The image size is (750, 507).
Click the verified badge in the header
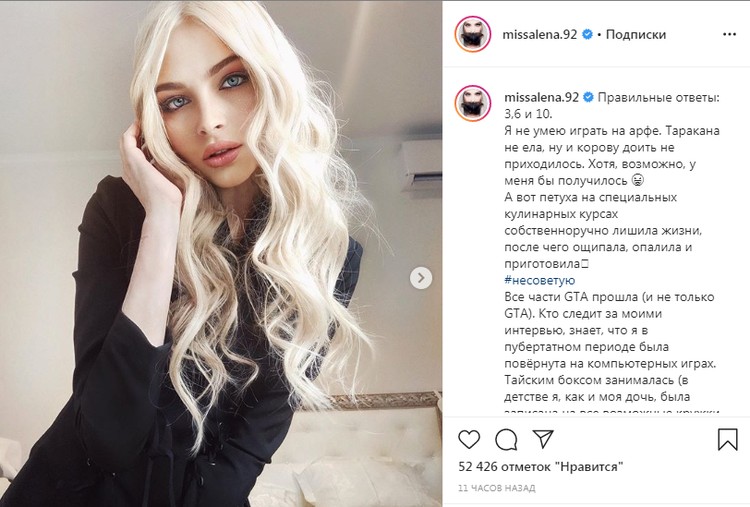[587, 34]
